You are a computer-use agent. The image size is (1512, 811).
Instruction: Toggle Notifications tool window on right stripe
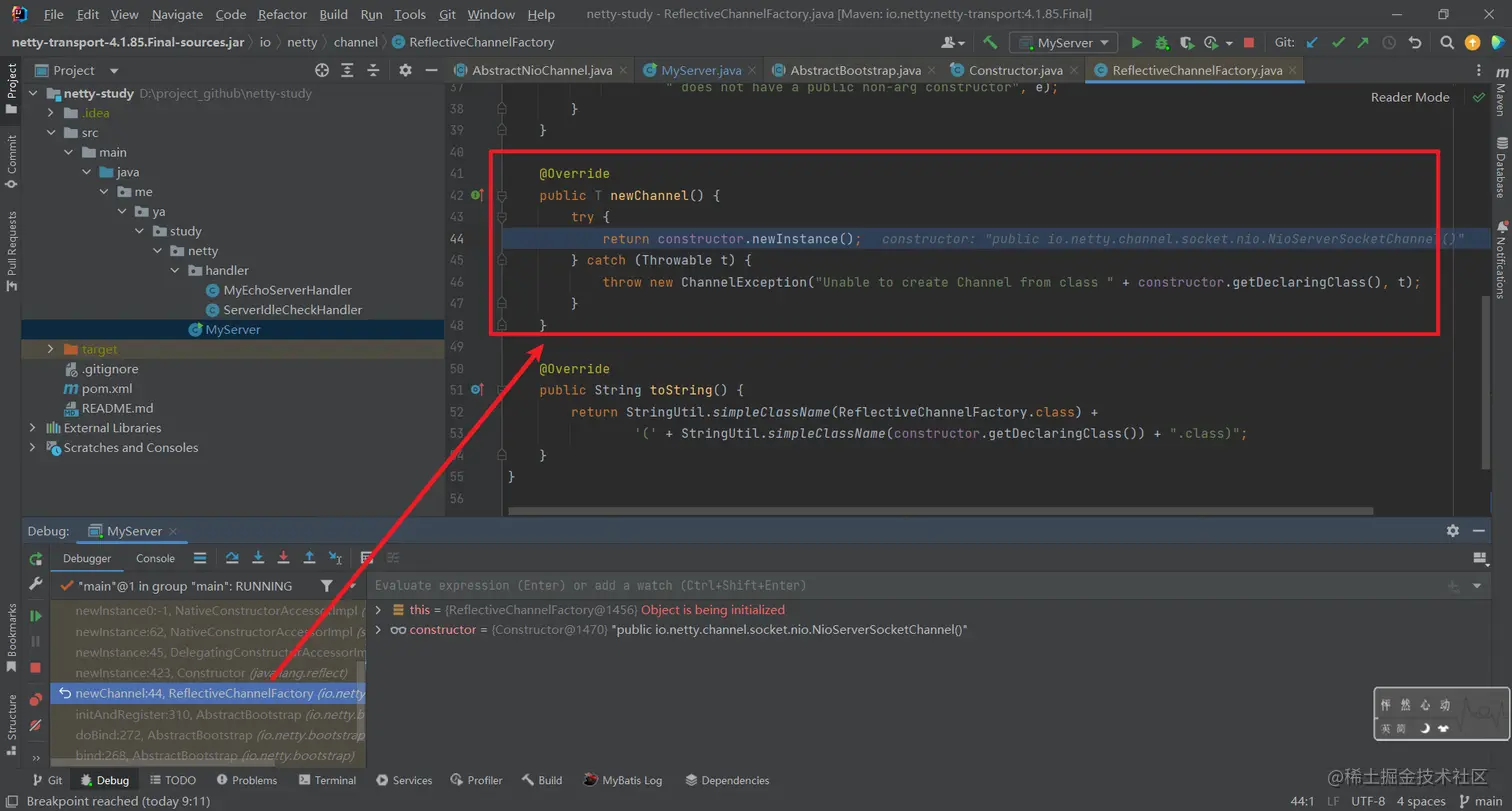click(x=1501, y=259)
